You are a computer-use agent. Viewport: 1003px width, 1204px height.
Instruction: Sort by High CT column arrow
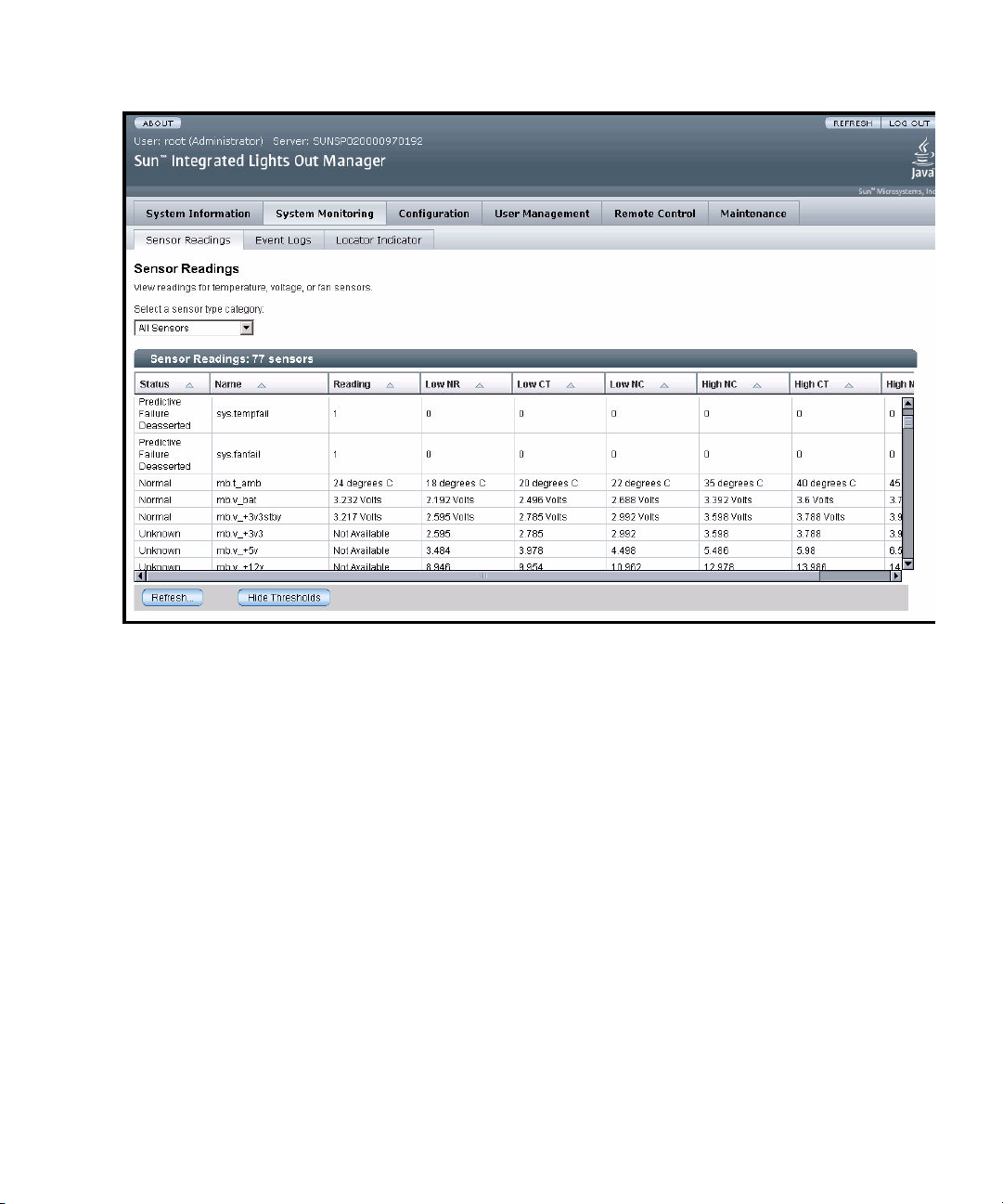point(849,385)
